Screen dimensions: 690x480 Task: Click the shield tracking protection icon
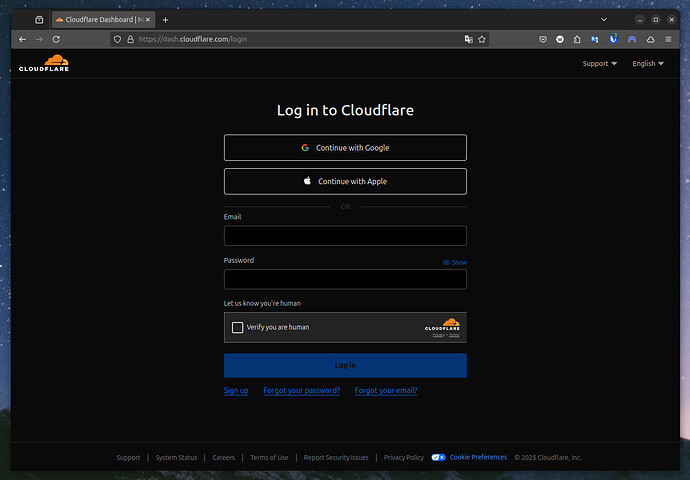pos(117,39)
